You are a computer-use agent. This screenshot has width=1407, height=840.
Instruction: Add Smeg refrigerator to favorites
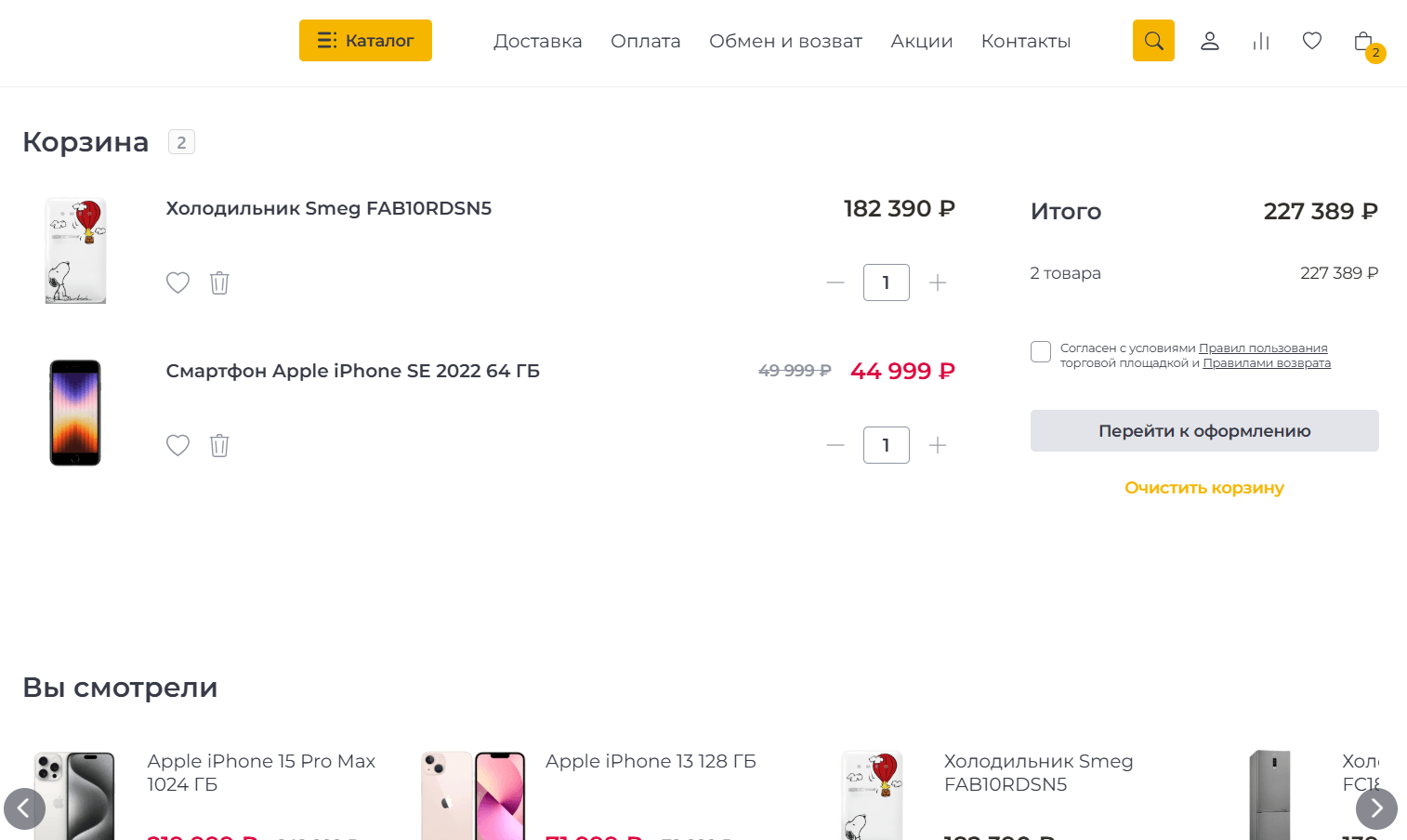[178, 282]
